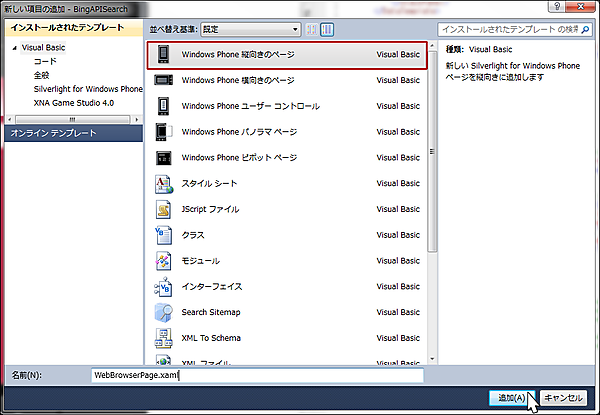Select the VB class template icon

click(x=163, y=235)
